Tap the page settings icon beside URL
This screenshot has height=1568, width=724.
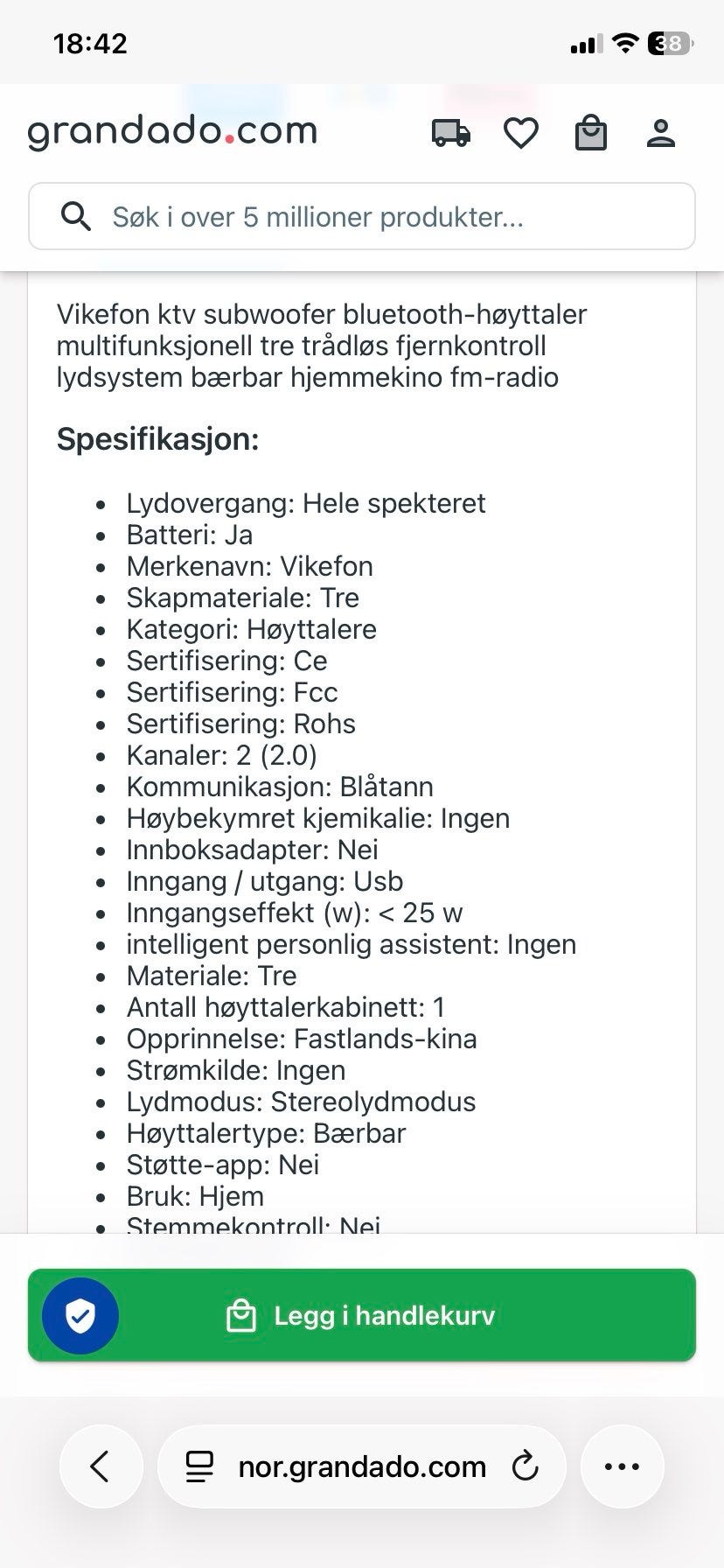coord(200,1466)
